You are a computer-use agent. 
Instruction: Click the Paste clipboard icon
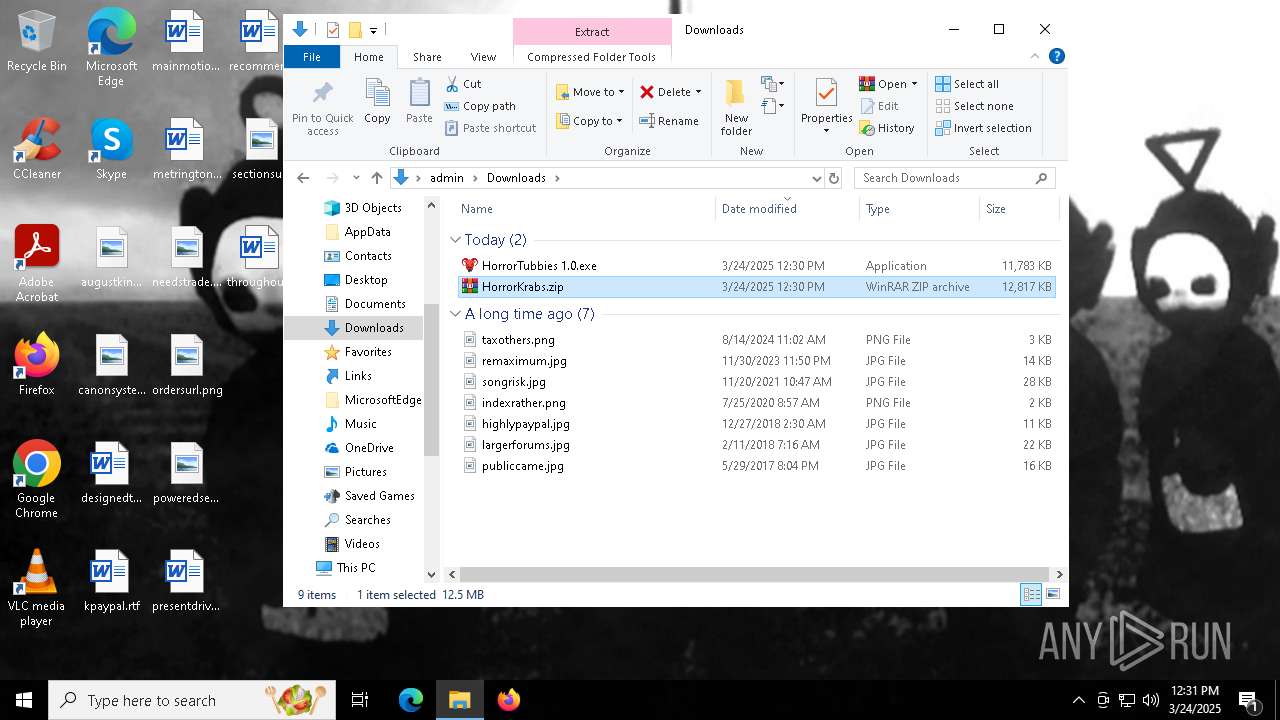click(x=419, y=93)
